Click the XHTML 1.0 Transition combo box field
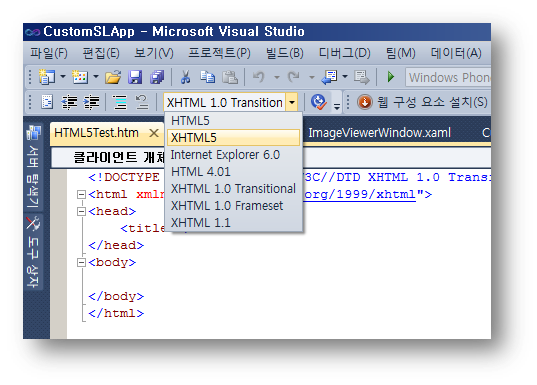The height and width of the screenshot is (385, 537). 224,102
